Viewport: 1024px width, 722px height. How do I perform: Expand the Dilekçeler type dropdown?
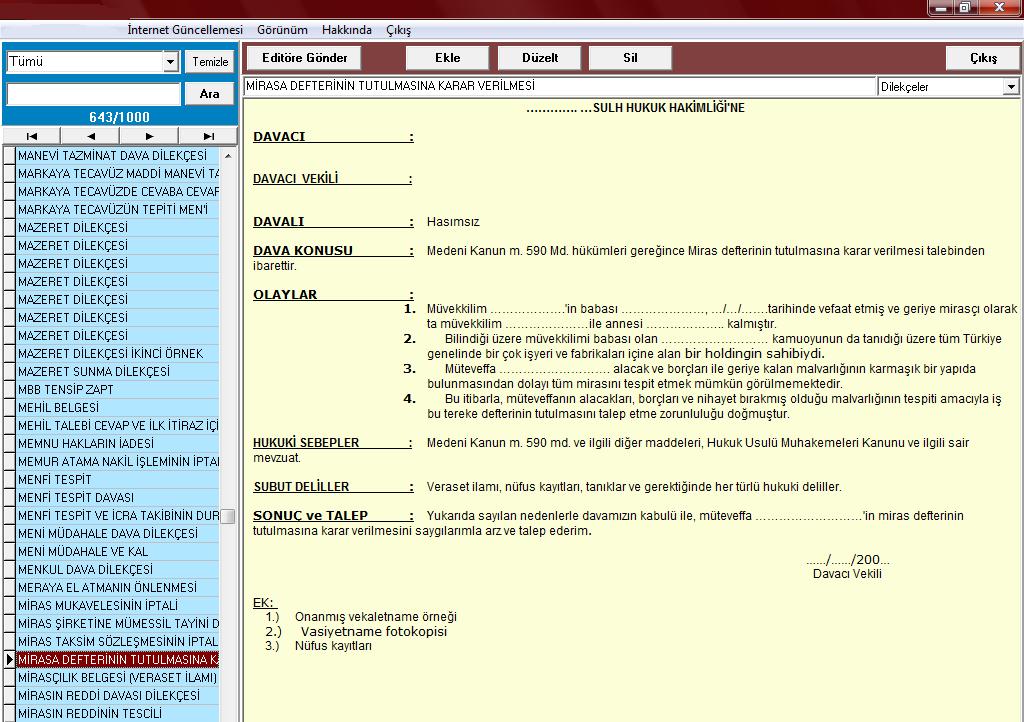1010,87
